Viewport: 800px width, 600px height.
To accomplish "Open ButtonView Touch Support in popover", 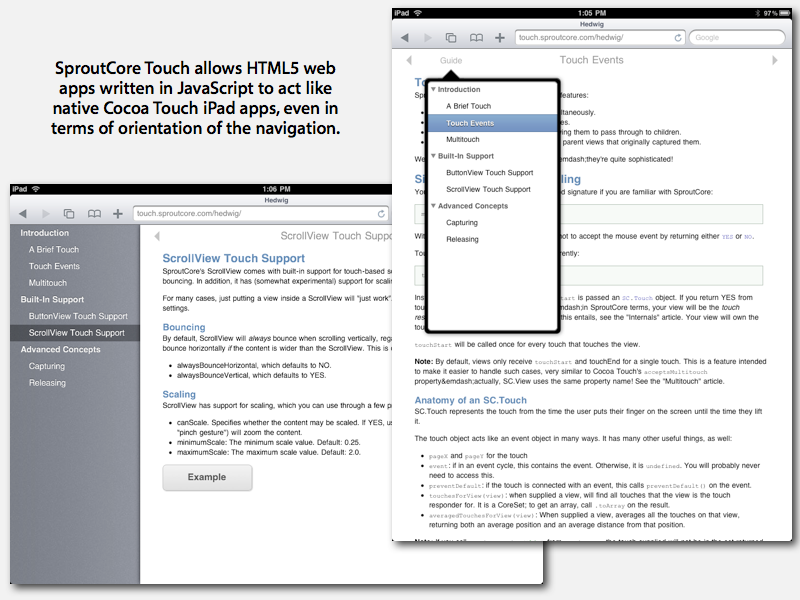I will pos(492,172).
